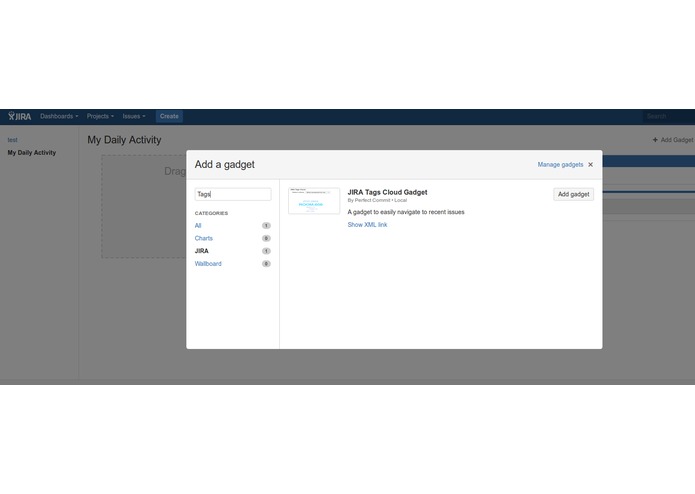The width and height of the screenshot is (695, 494).
Task: Click the blue Create button
Action: tap(169, 116)
